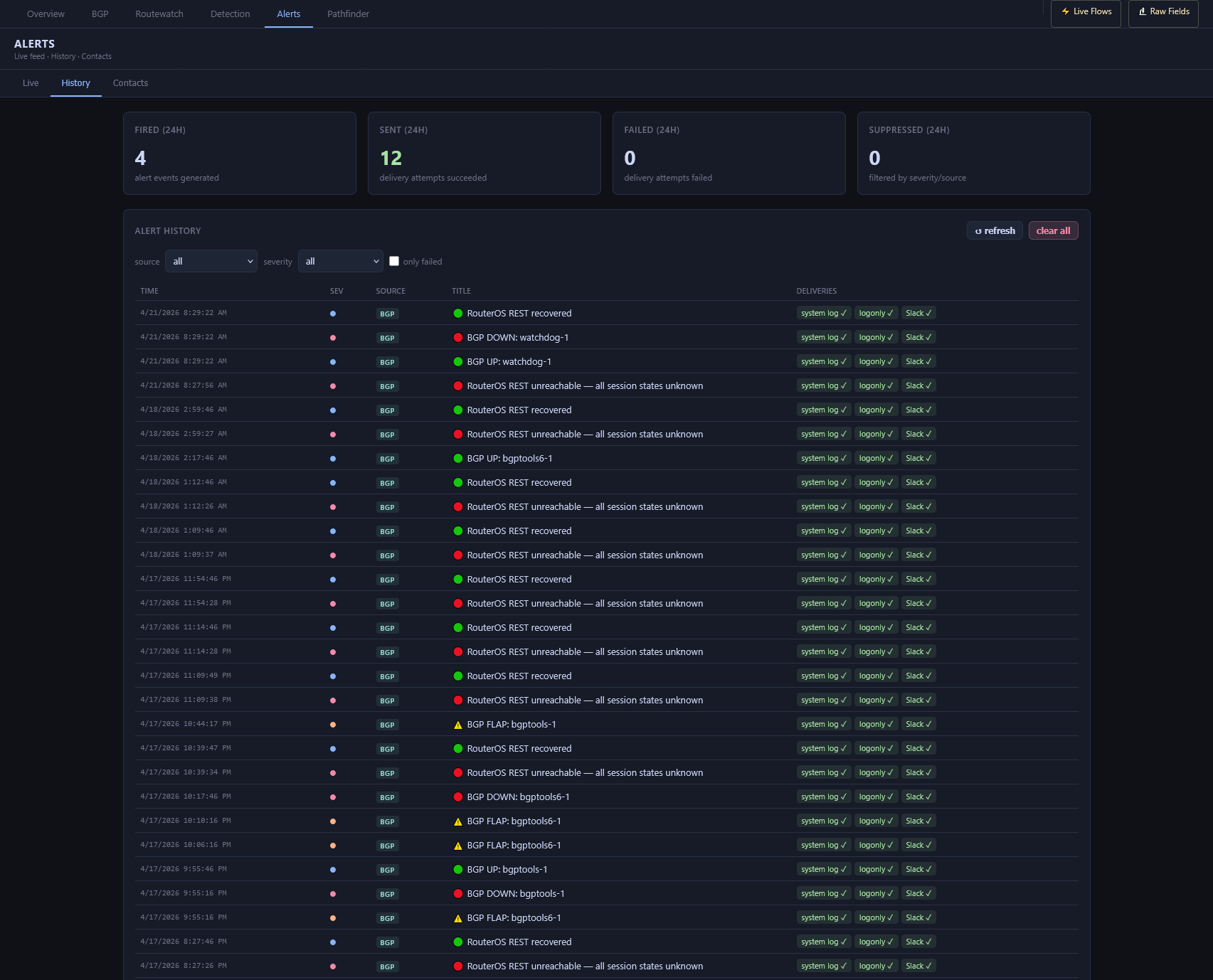Switch to the Live alerts sub-tab
Image resolution: width=1213 pixels, height=980 pixels.
[x=31, y=83]
